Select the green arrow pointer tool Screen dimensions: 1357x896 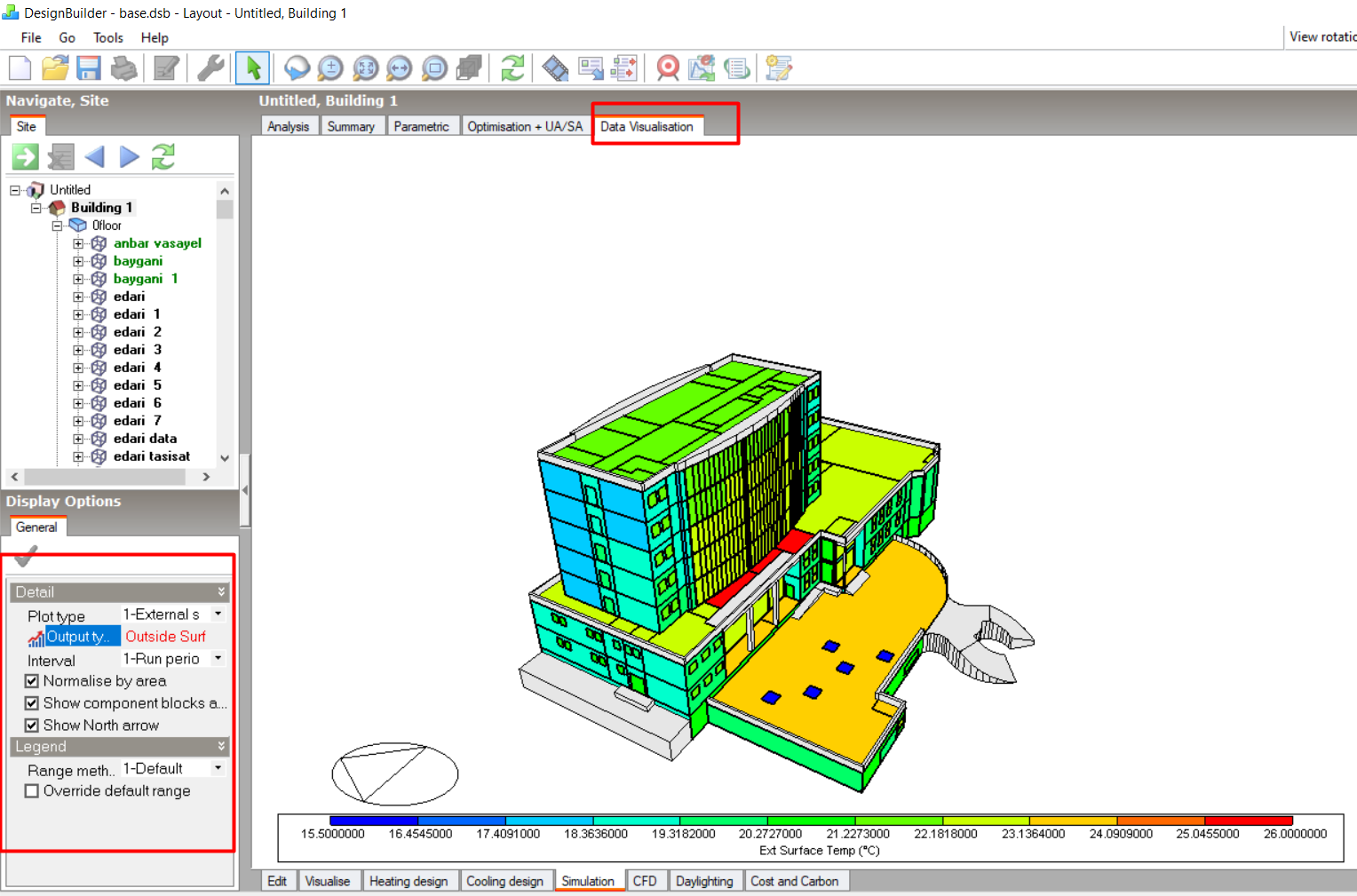253,68
